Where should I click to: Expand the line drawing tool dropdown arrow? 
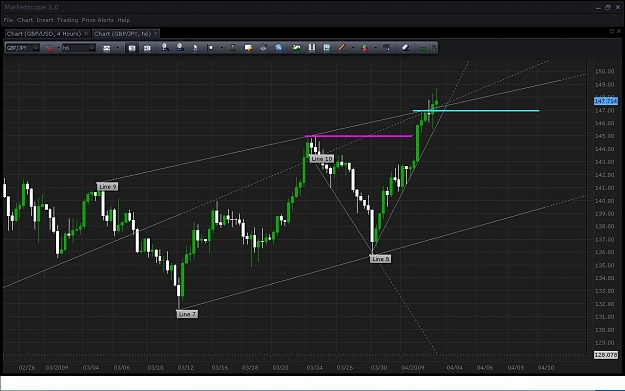click(353, 48)
